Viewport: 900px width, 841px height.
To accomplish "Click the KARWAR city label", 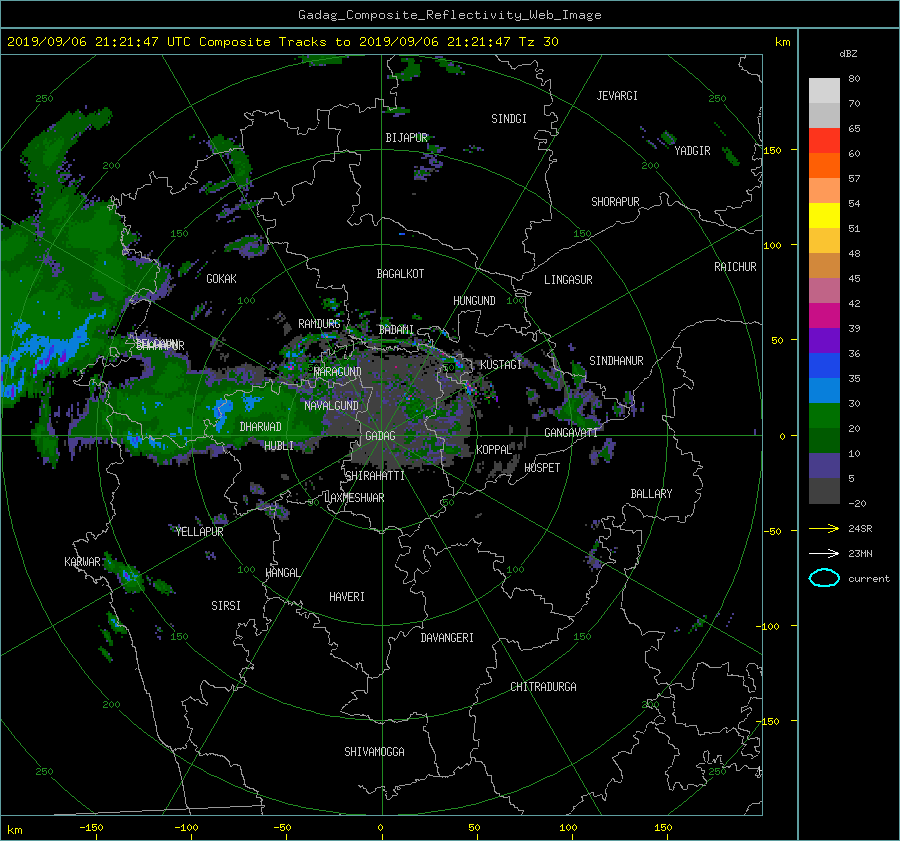I will (82, 561).
